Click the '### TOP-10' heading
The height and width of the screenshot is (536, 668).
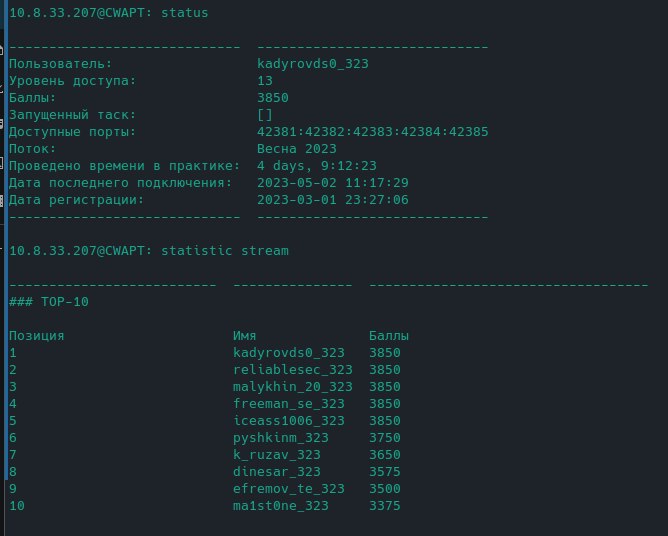(54, 302)
